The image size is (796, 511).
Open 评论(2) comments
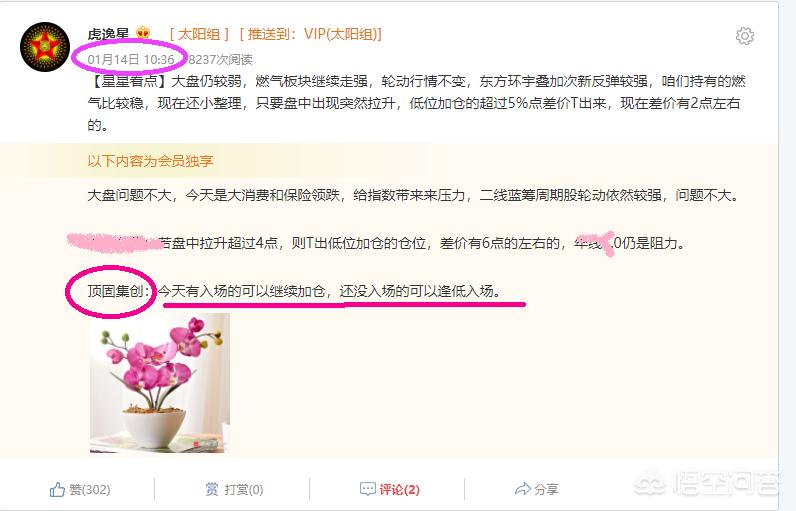coord(389,489)
